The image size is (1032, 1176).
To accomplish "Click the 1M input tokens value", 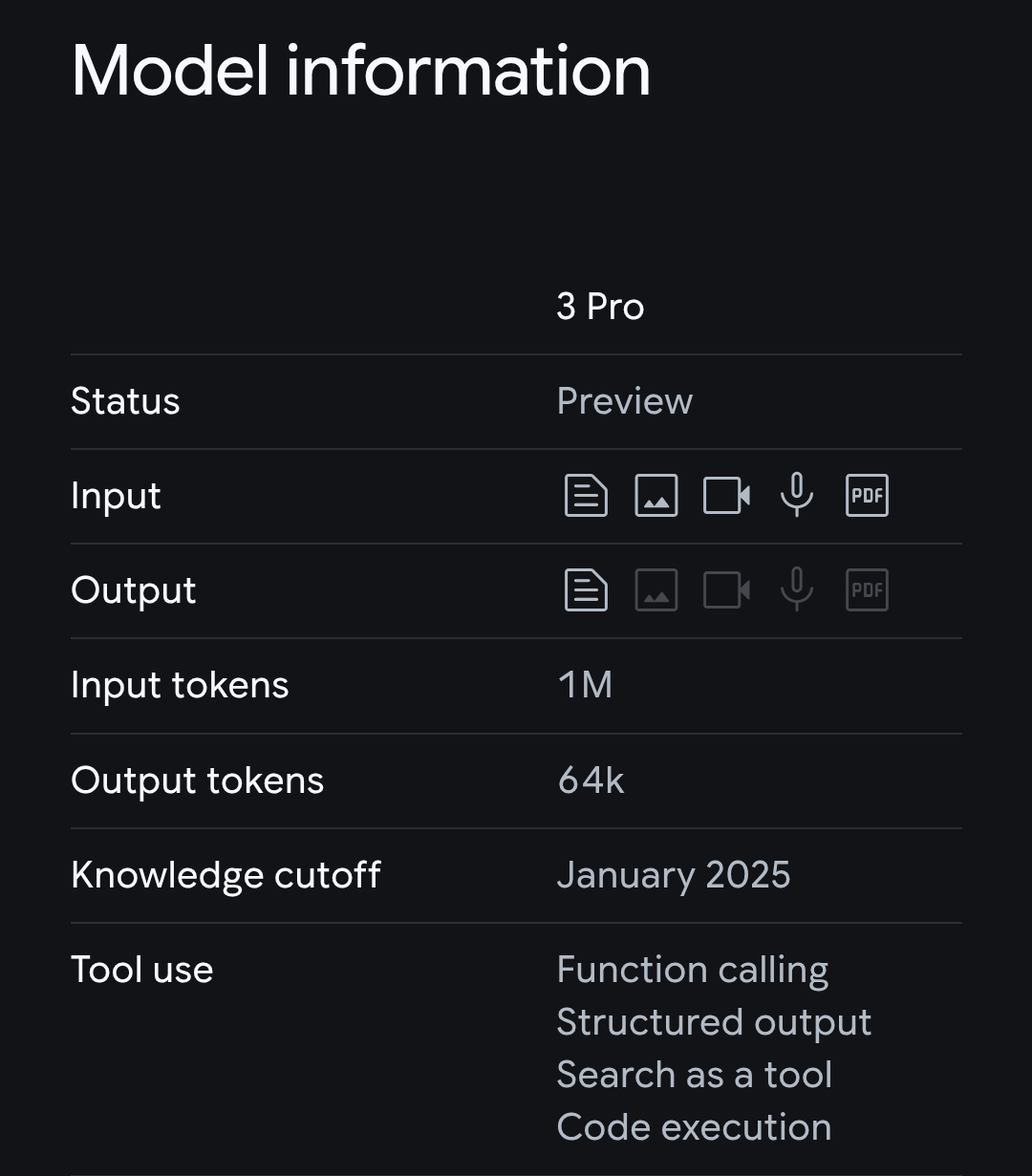I will pos(585,685).
